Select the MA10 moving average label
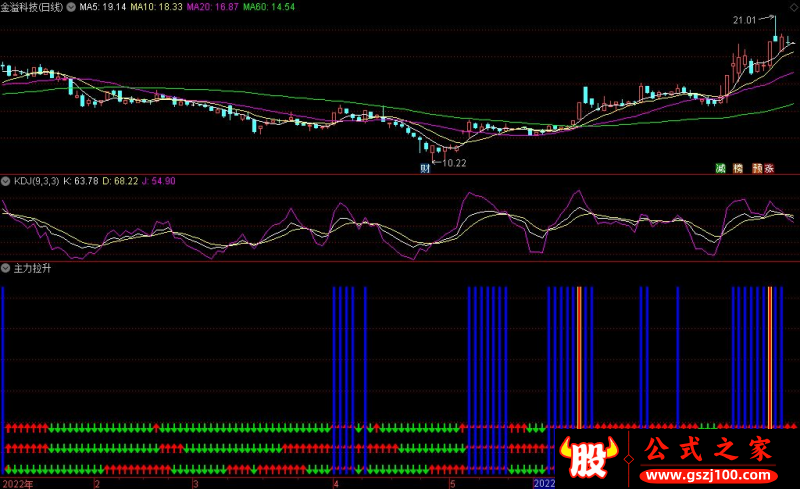The height and width of the screenshot is (489, 800). coord(157,7)
